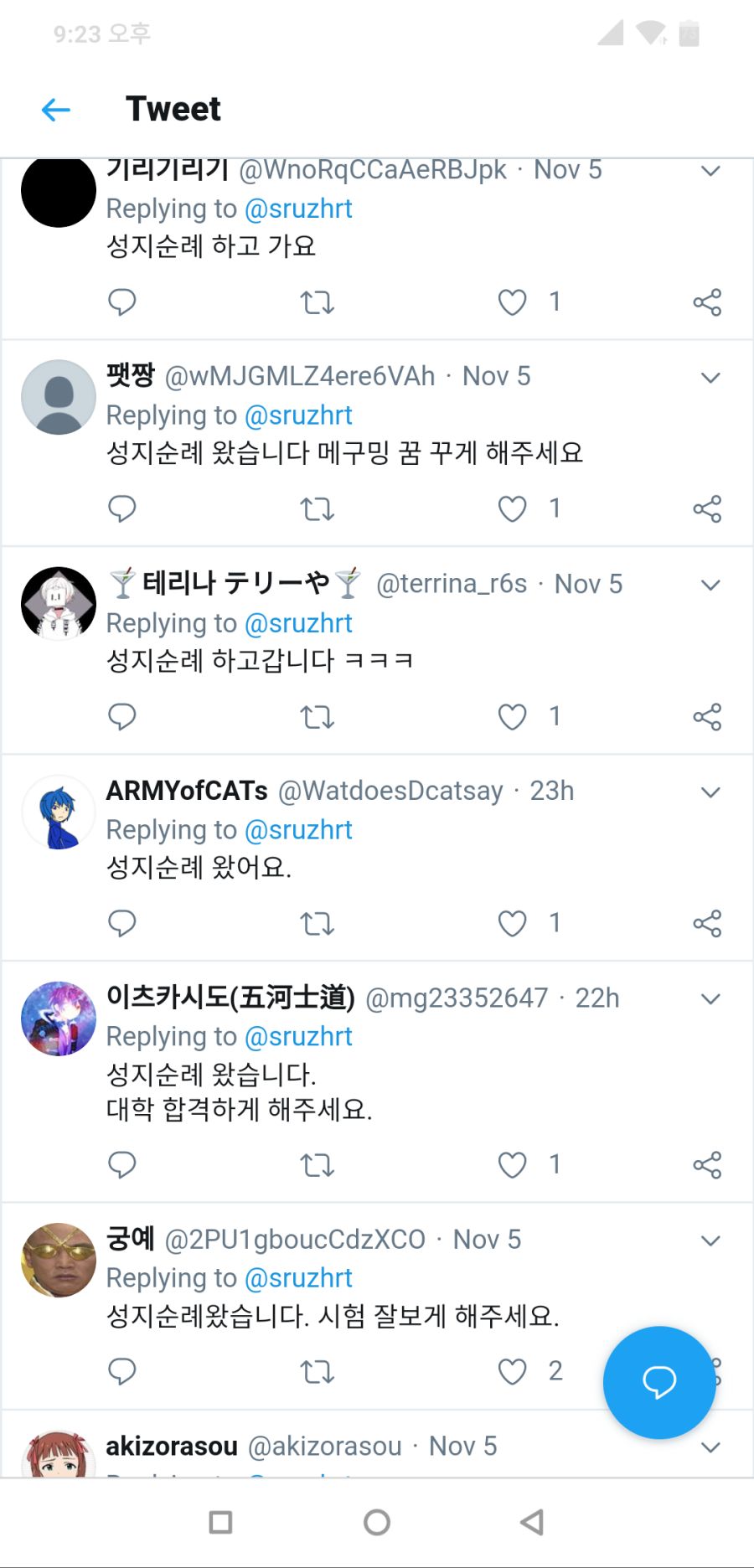Like the reply from 궁예

point(512,1371)
